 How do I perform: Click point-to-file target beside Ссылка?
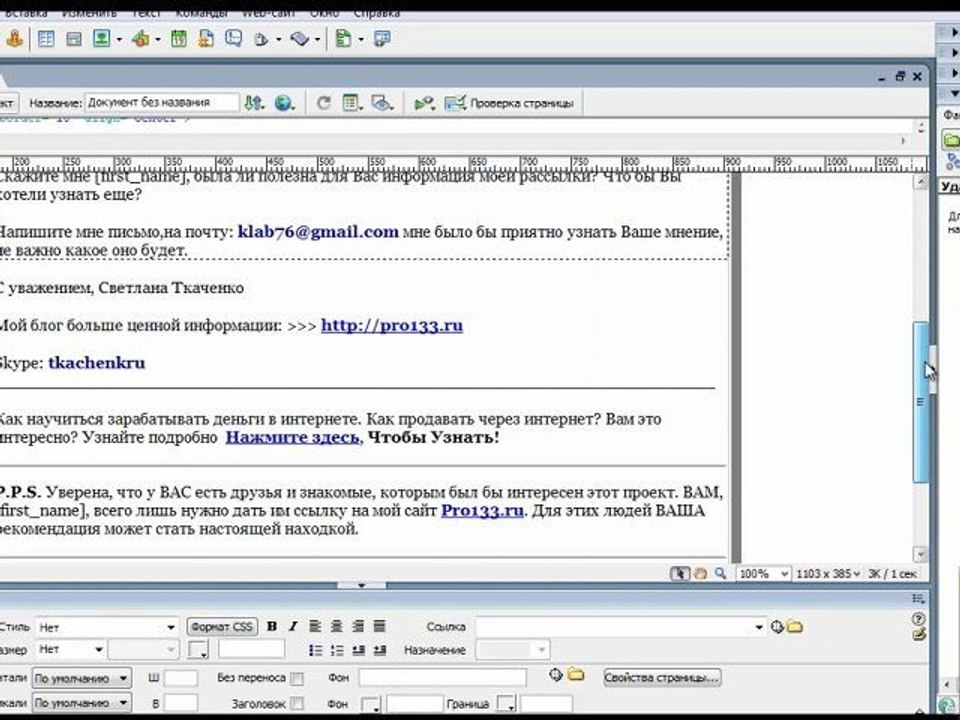coord(777,627)
